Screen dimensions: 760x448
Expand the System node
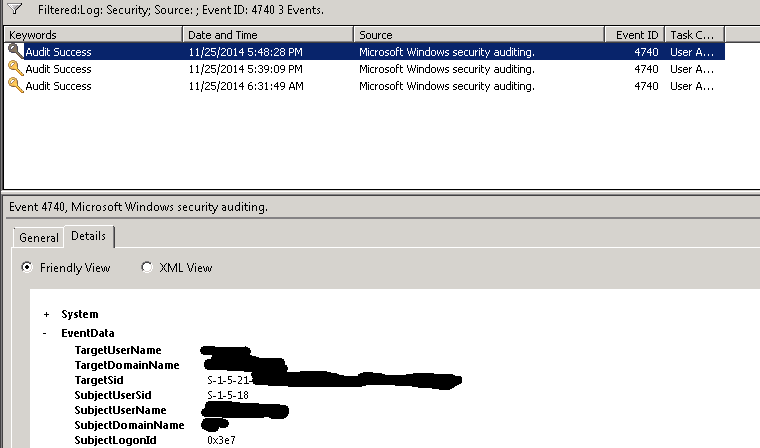tap(47, 314)
